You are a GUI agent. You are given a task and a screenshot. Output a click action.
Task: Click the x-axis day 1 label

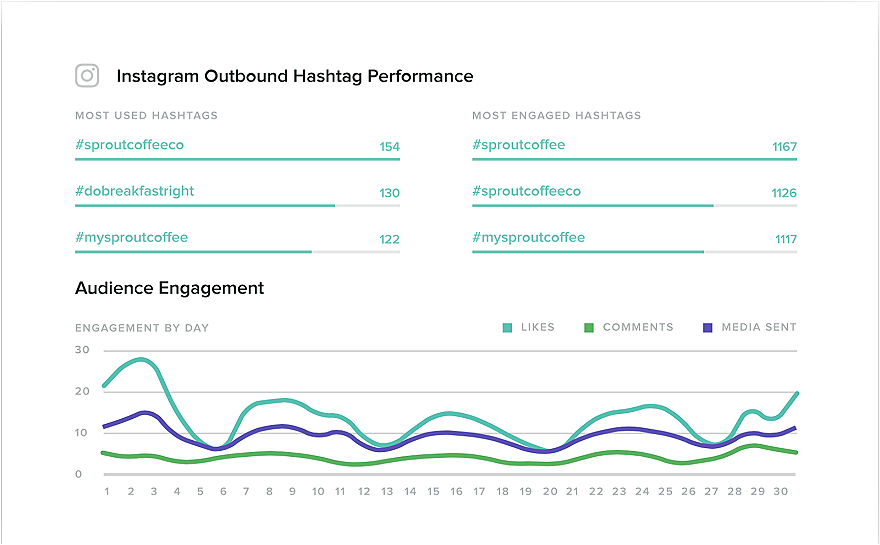107,492
